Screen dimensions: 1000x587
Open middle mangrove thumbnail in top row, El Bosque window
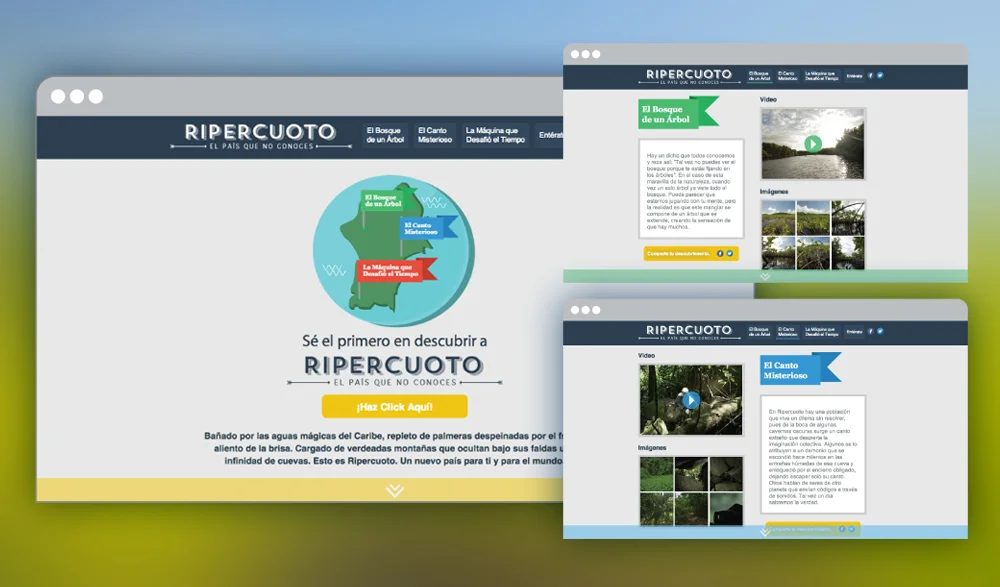(x=812, y=218)
